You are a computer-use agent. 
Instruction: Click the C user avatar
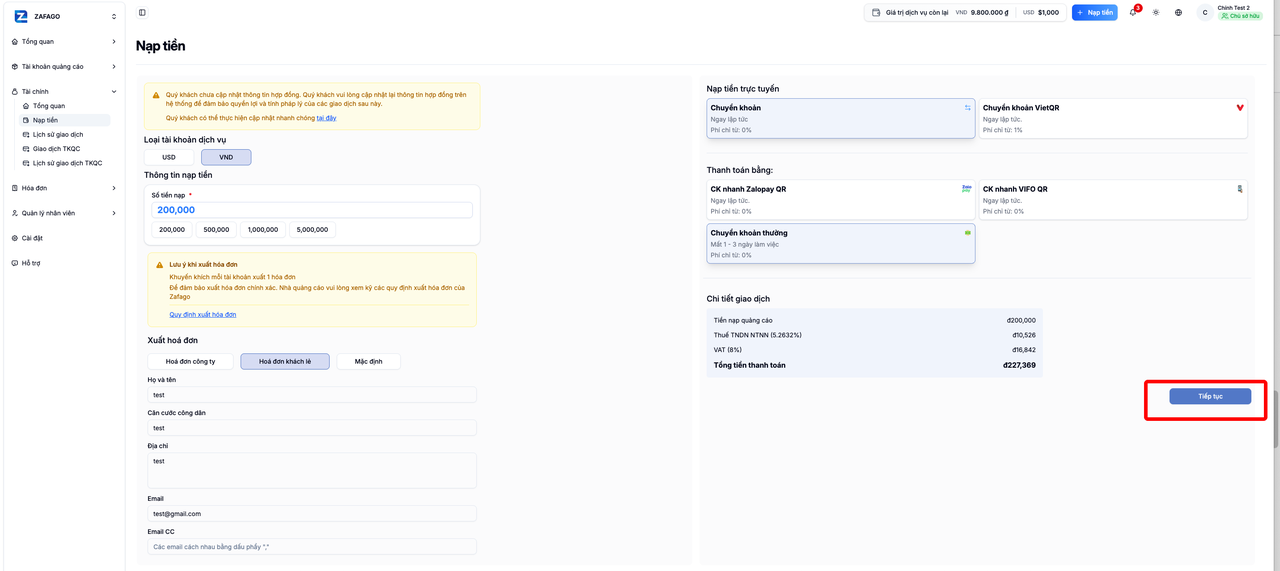tap(1205, 13)
